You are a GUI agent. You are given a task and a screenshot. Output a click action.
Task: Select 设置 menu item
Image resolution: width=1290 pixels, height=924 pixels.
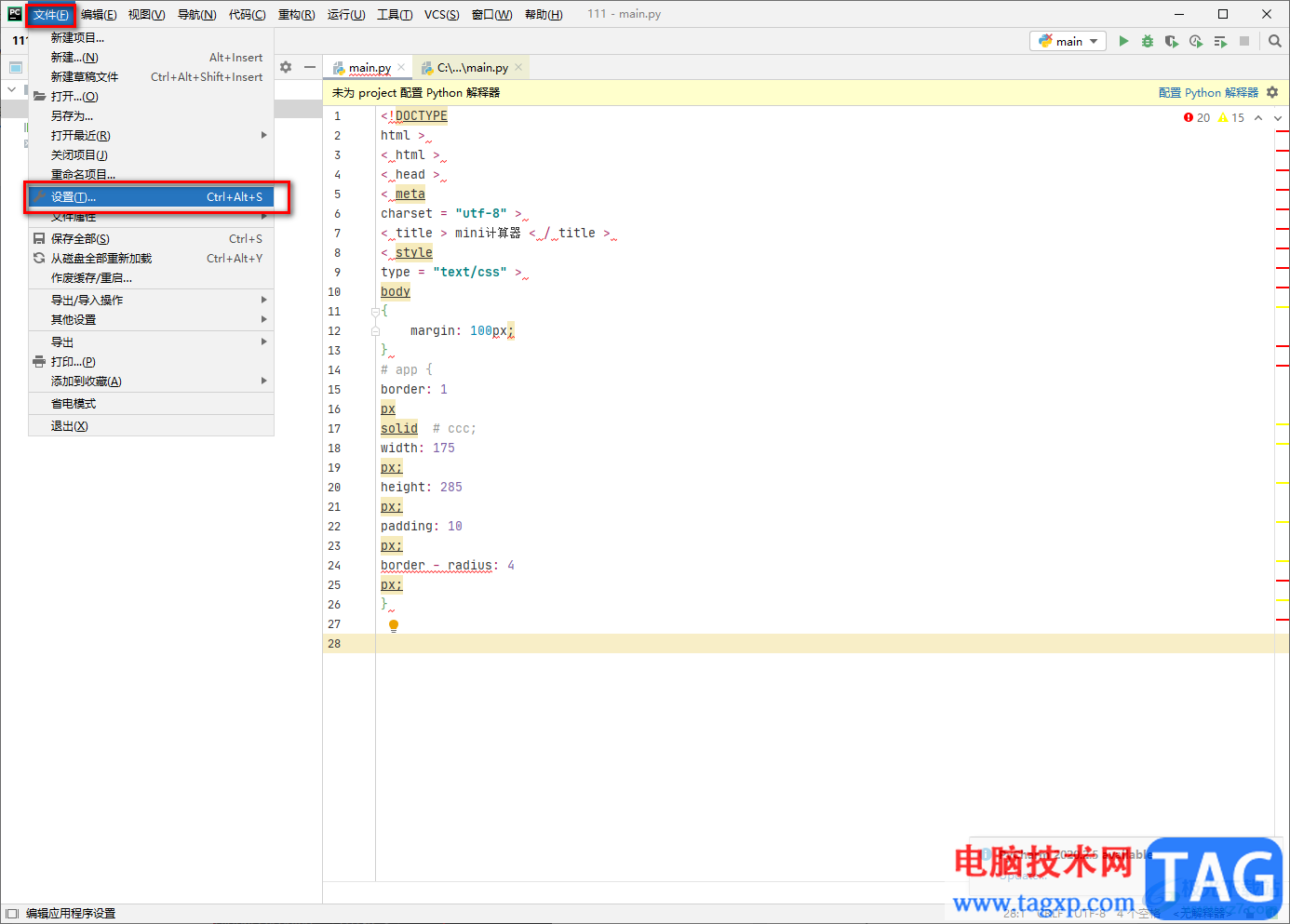[x=152, y=197]
